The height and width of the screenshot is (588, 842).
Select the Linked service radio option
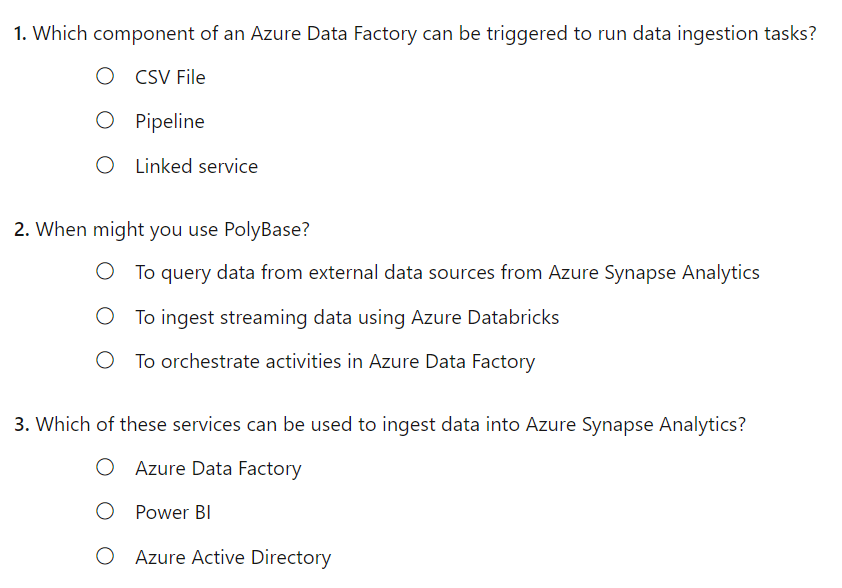(105, 165)
